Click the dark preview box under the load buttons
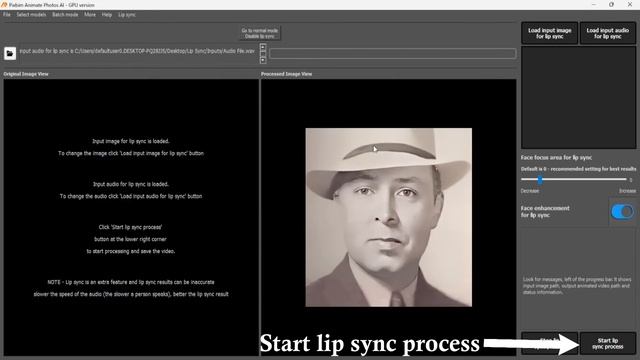 [578, 97]
